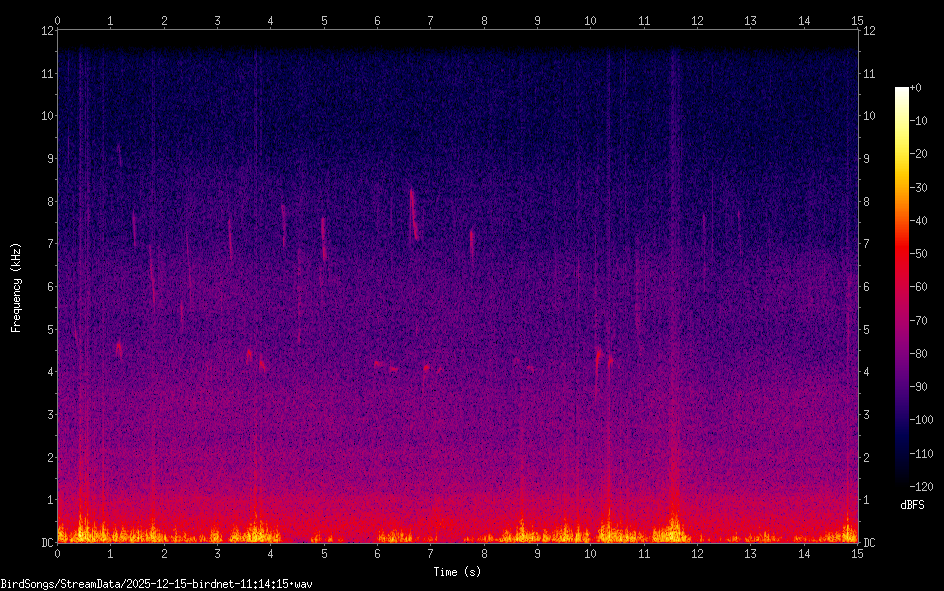Click the 7 kHz streak near 7.8 seconds
Screen dimensions: 944x591
[x=473, y=242]
